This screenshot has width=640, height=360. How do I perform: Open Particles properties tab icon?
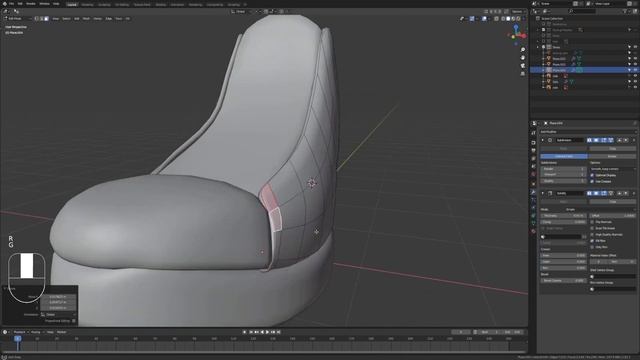pyautogui.click(x=533, y=200)
